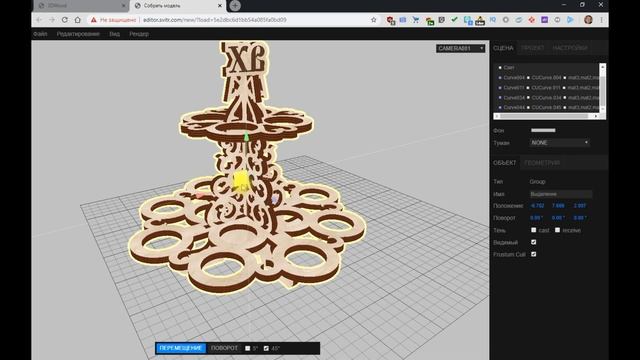
Task: Open the Вид menu
Action: pyautogui.click(x=114, y=34)
